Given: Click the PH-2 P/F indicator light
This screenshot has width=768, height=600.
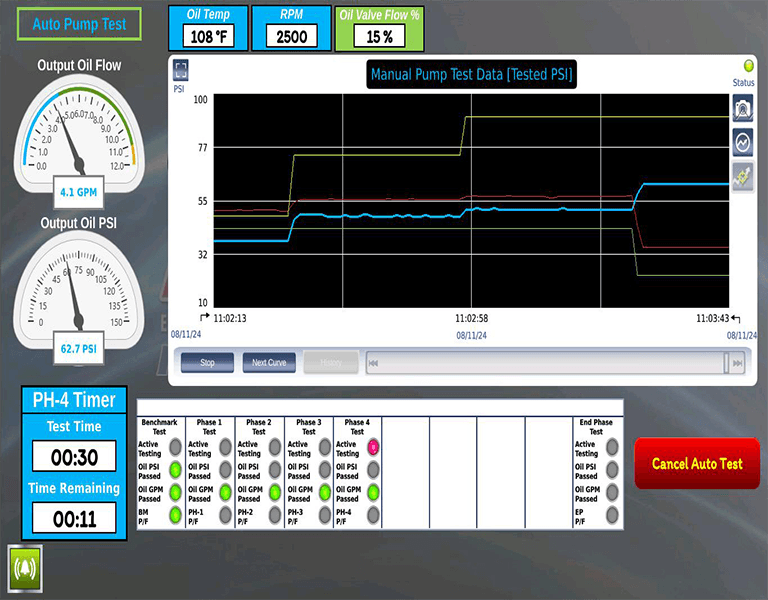Looking at the screenshot, I should point(275,515).
